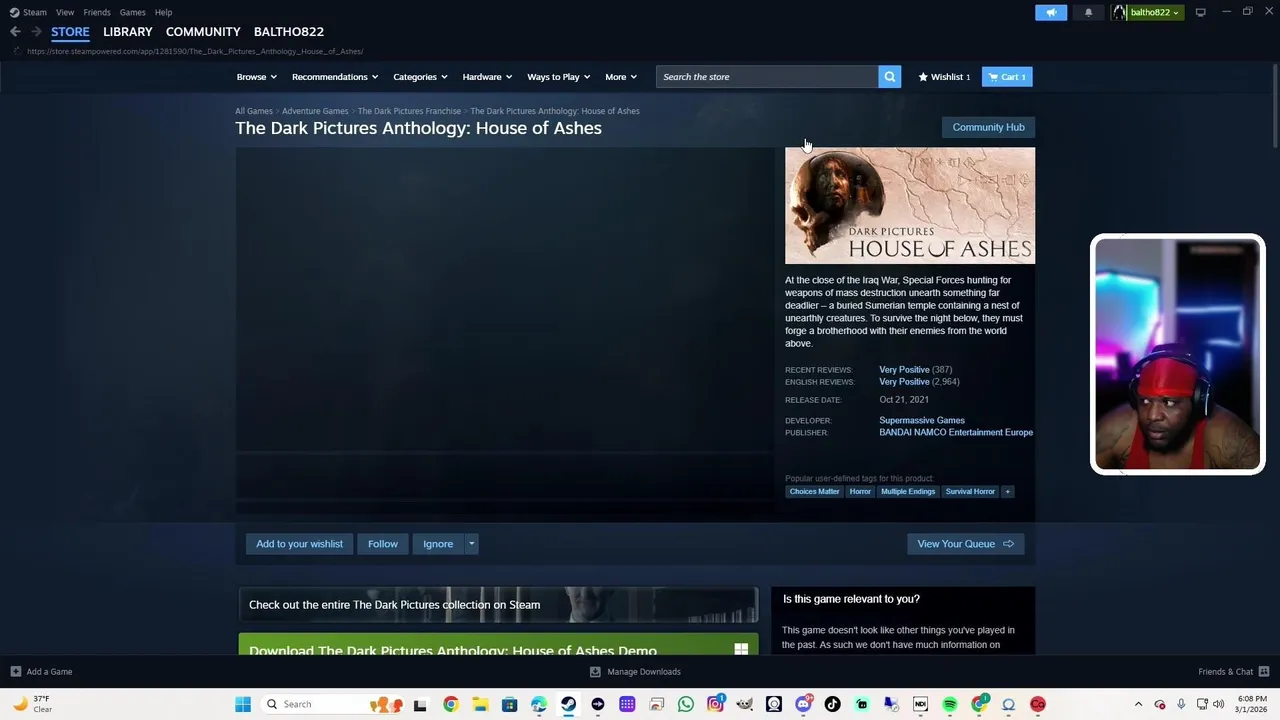This screenshot has width=1280, height=720.
Task: Open the LIBRARY tab
Action: [128, 32]
